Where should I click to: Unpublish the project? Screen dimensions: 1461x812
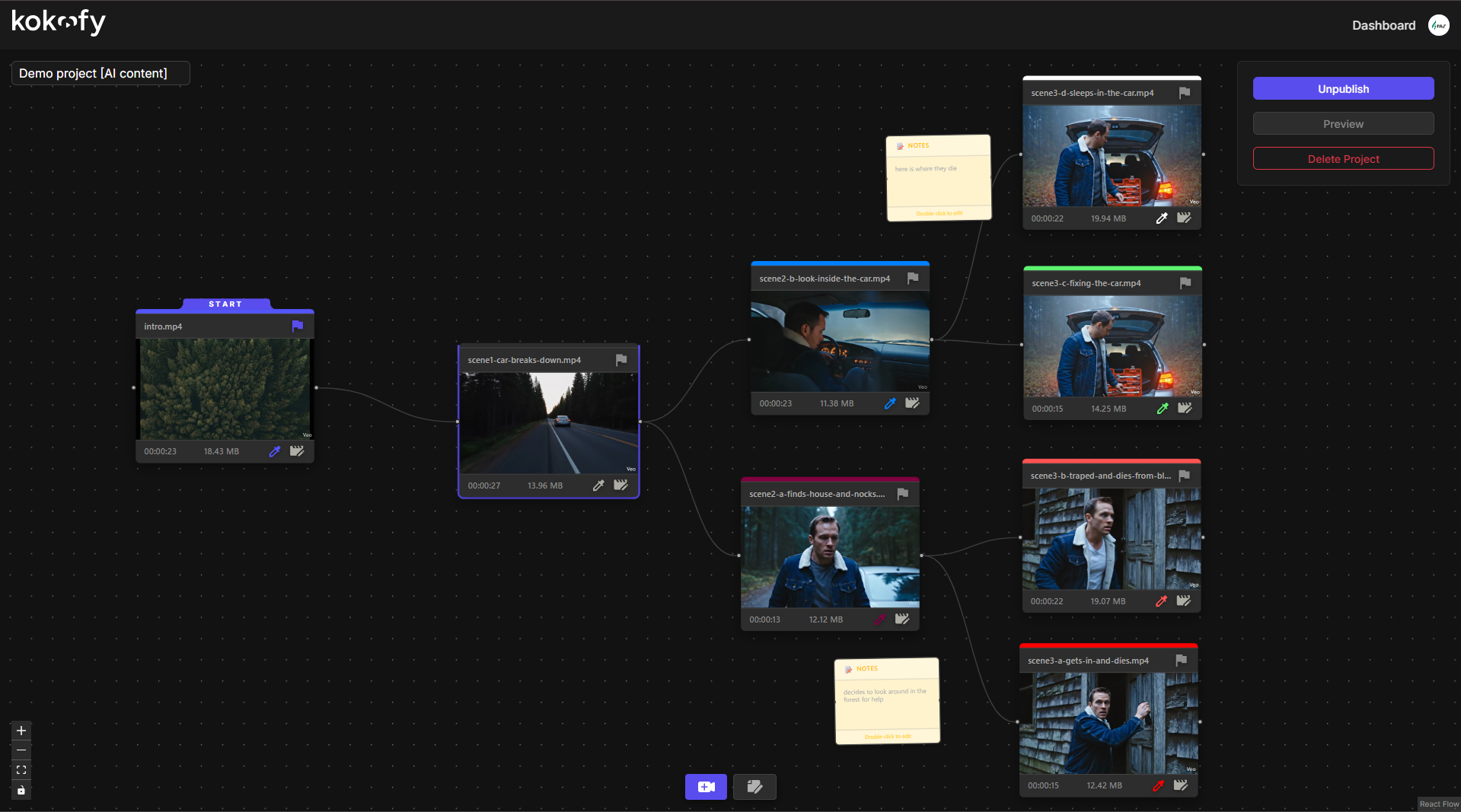tap(1343, 89)
